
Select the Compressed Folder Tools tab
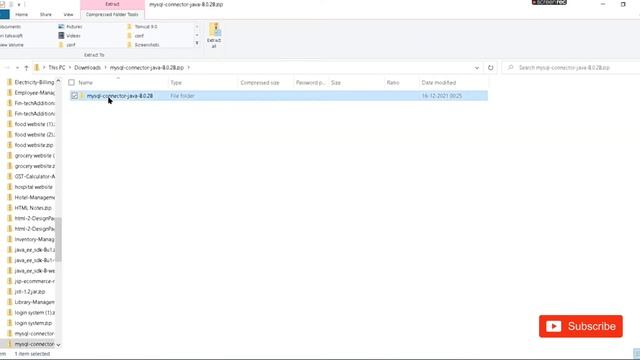pos(112,14)
